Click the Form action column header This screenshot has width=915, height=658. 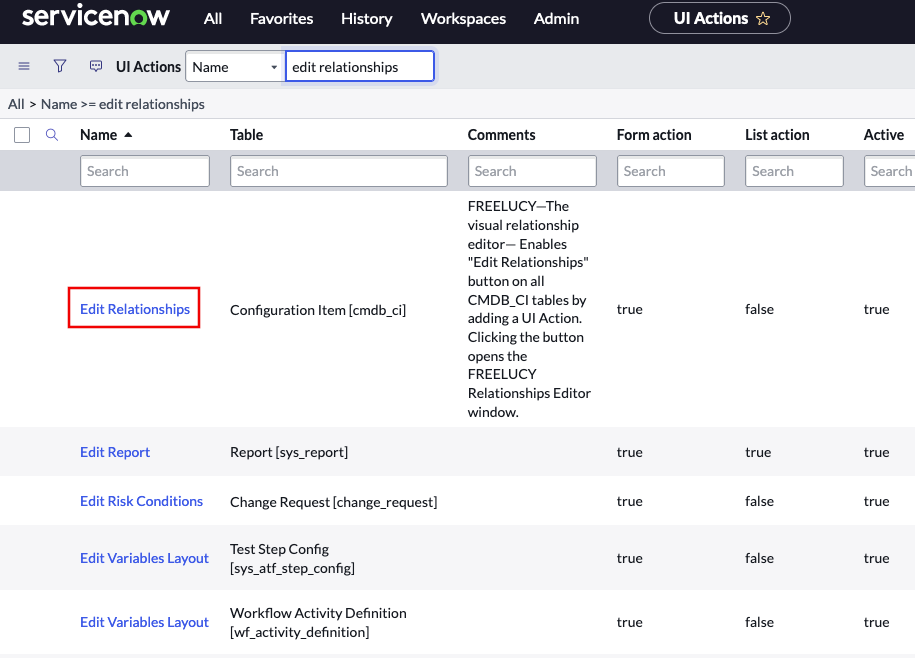654,135
